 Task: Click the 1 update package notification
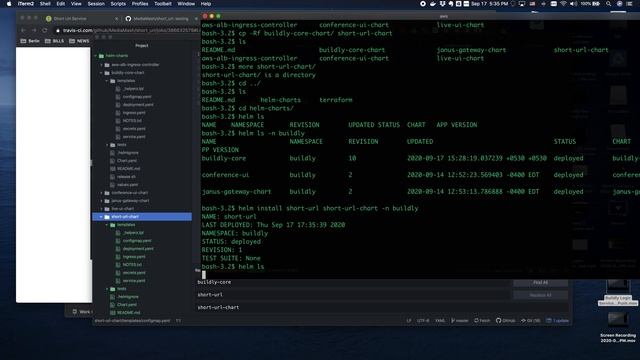pyautogui.click(x=558, y=321)
